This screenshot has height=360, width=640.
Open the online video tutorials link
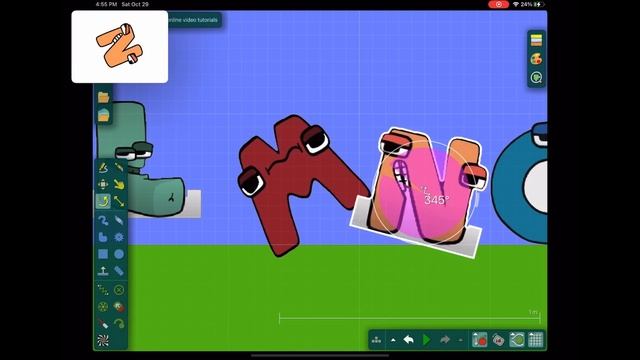[x=193, y=20]
